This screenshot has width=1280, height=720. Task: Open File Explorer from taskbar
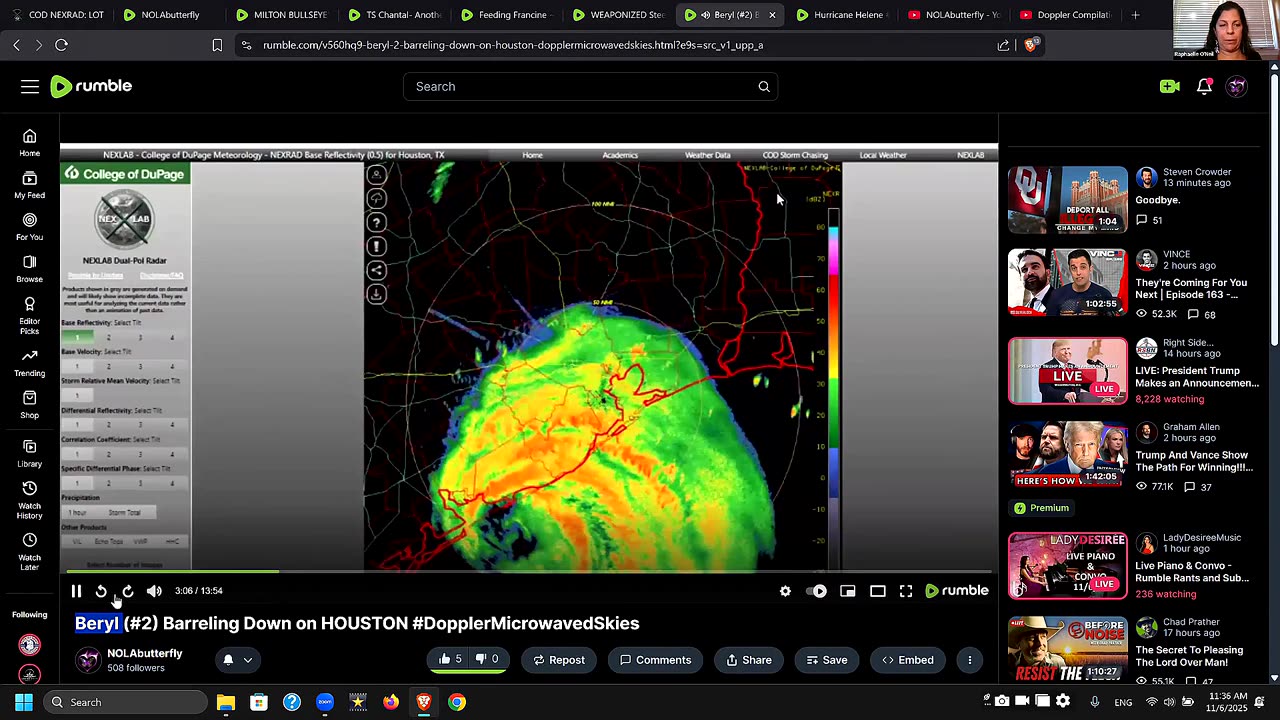click(x=226, y=702)
